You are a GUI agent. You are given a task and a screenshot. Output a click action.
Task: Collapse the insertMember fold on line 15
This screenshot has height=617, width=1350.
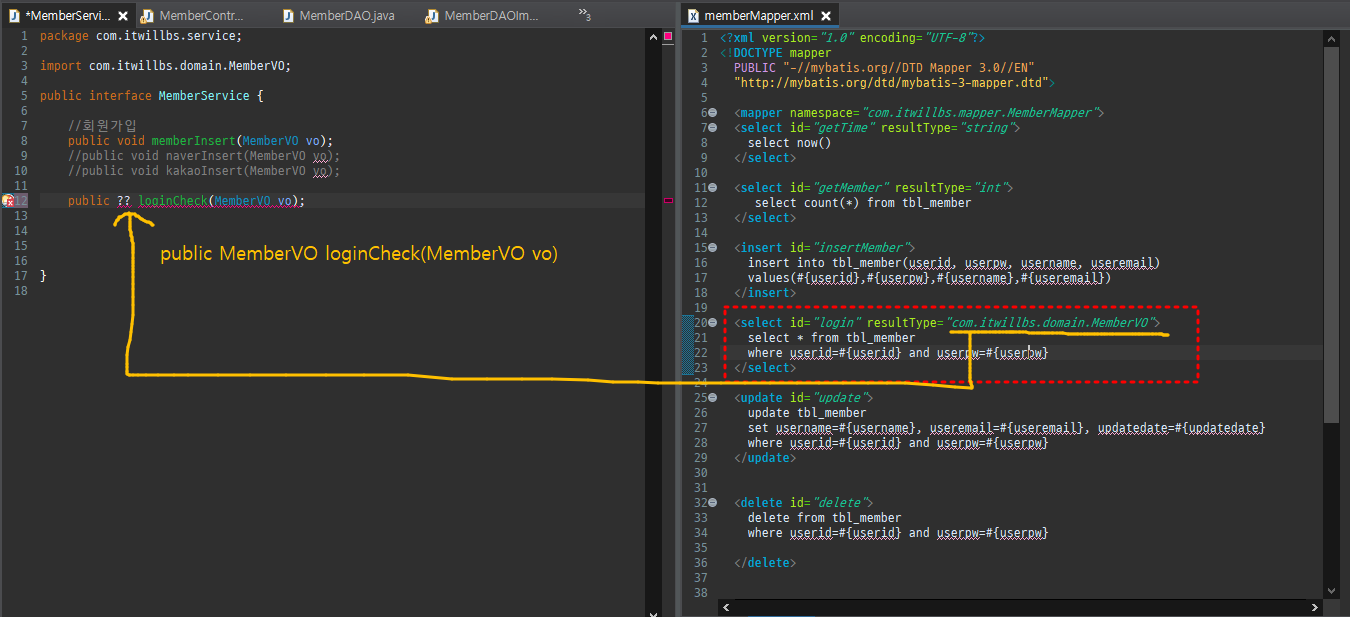point(712,248)
